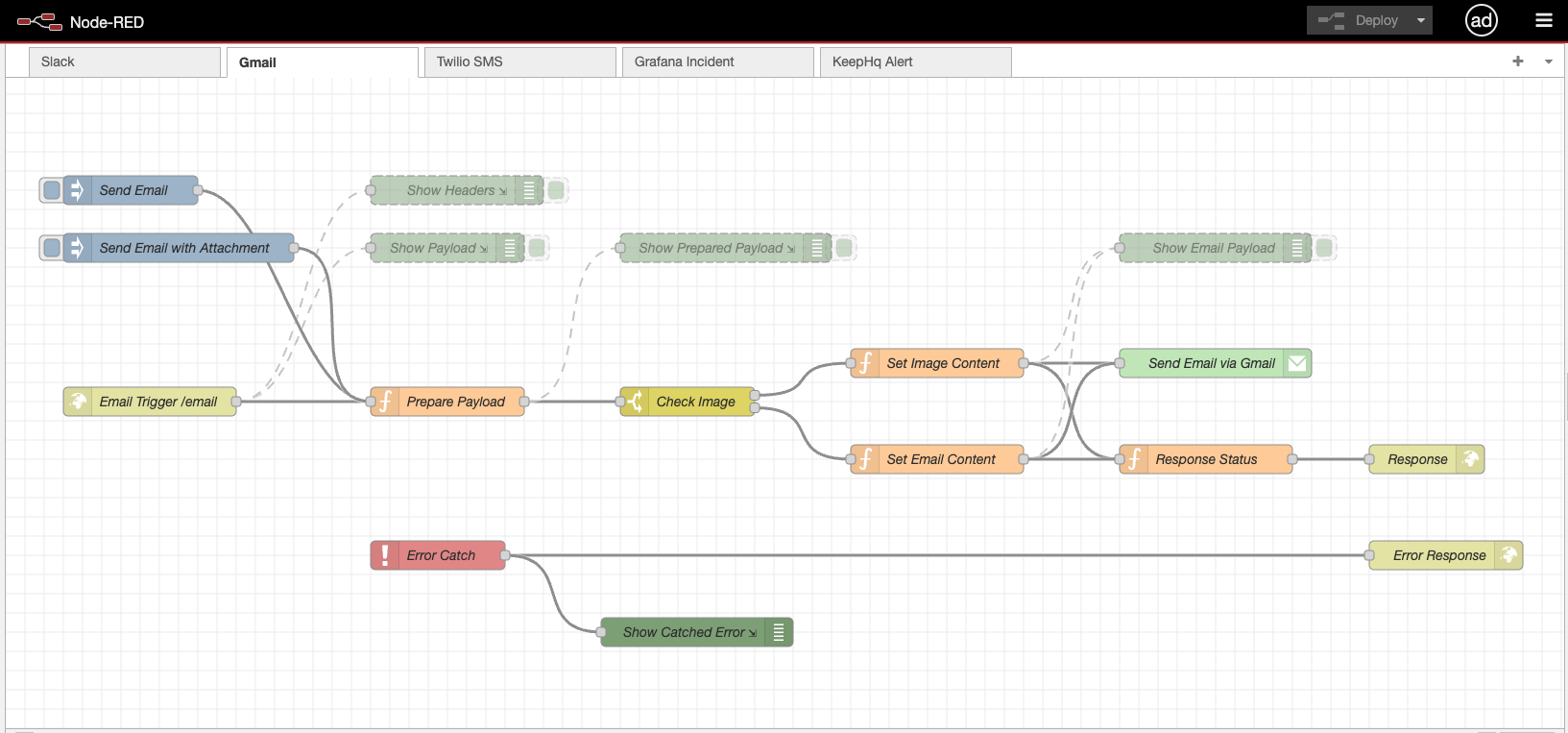Click Send Email with Attachment arrow icon

[x=78, y=248]
